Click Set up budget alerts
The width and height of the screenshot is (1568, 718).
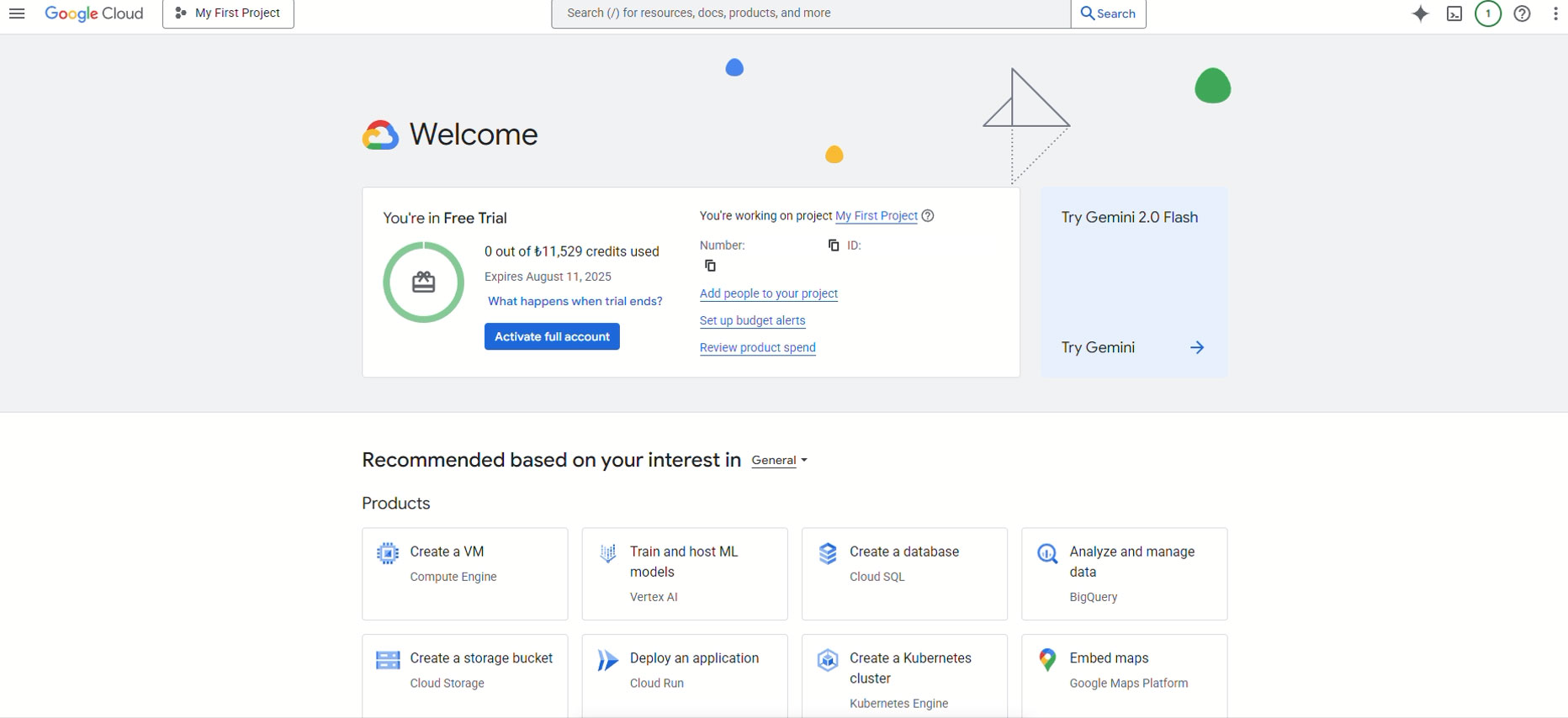click(x=753, y=320)
